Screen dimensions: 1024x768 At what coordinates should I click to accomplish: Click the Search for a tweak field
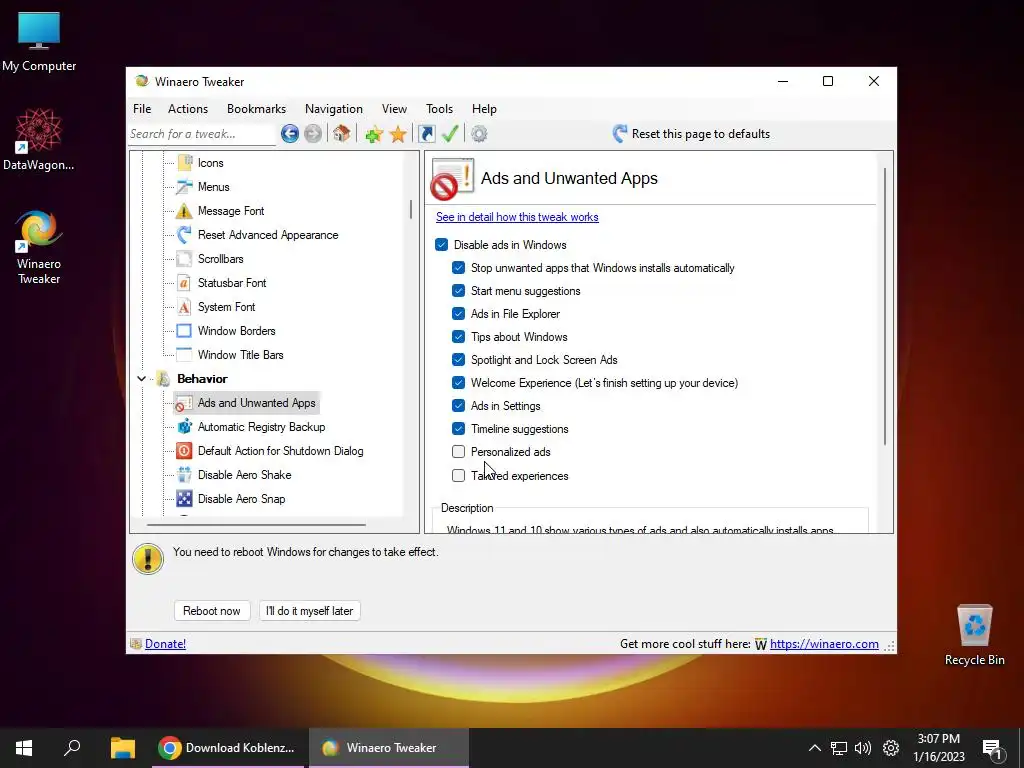[x=202, y=134]
